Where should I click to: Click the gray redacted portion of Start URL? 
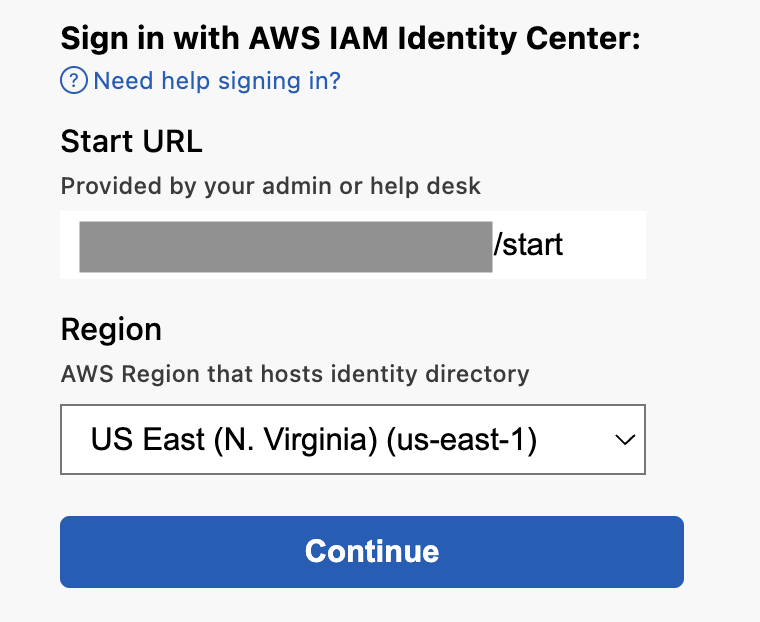(286, 247)
